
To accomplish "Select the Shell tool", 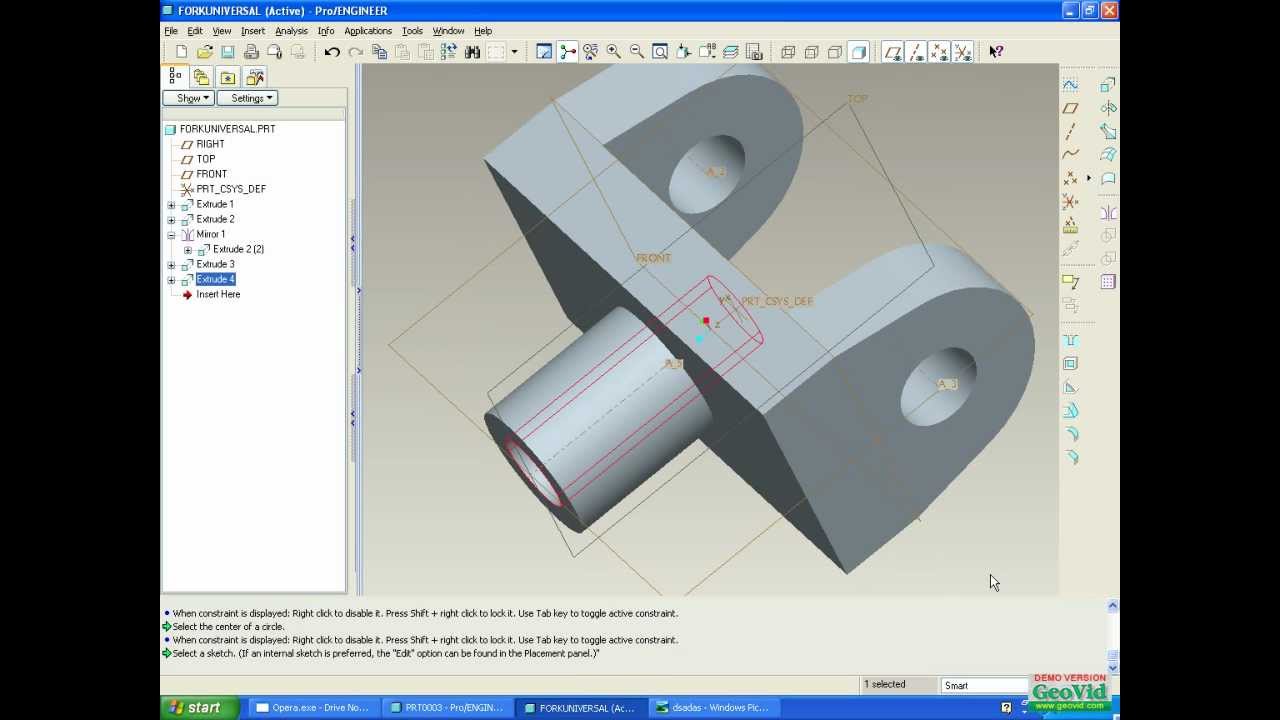I will click(x=1070, y=363).
